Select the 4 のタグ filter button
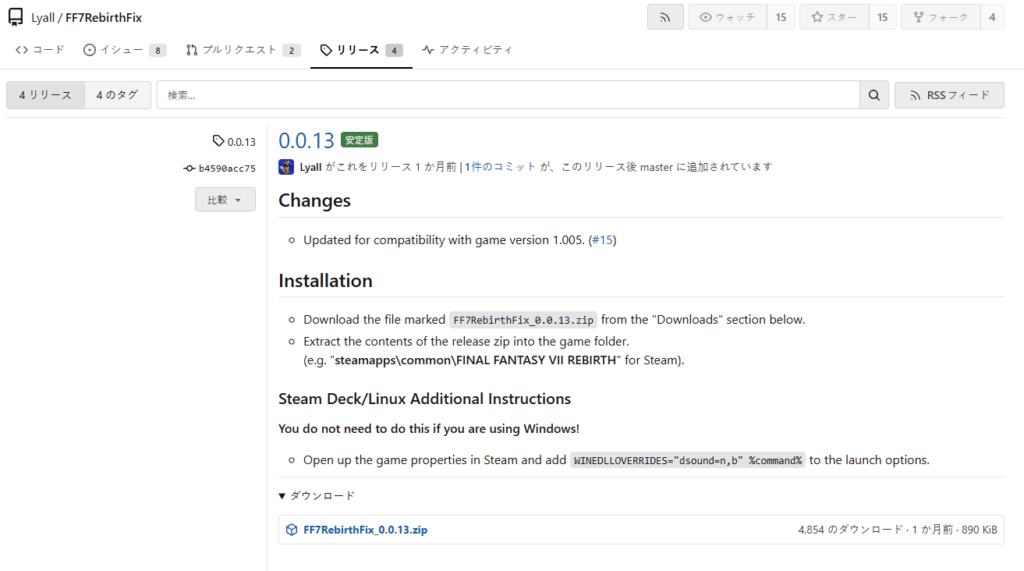This screenshot has height=571, width=1024. (x=118, y=95)
